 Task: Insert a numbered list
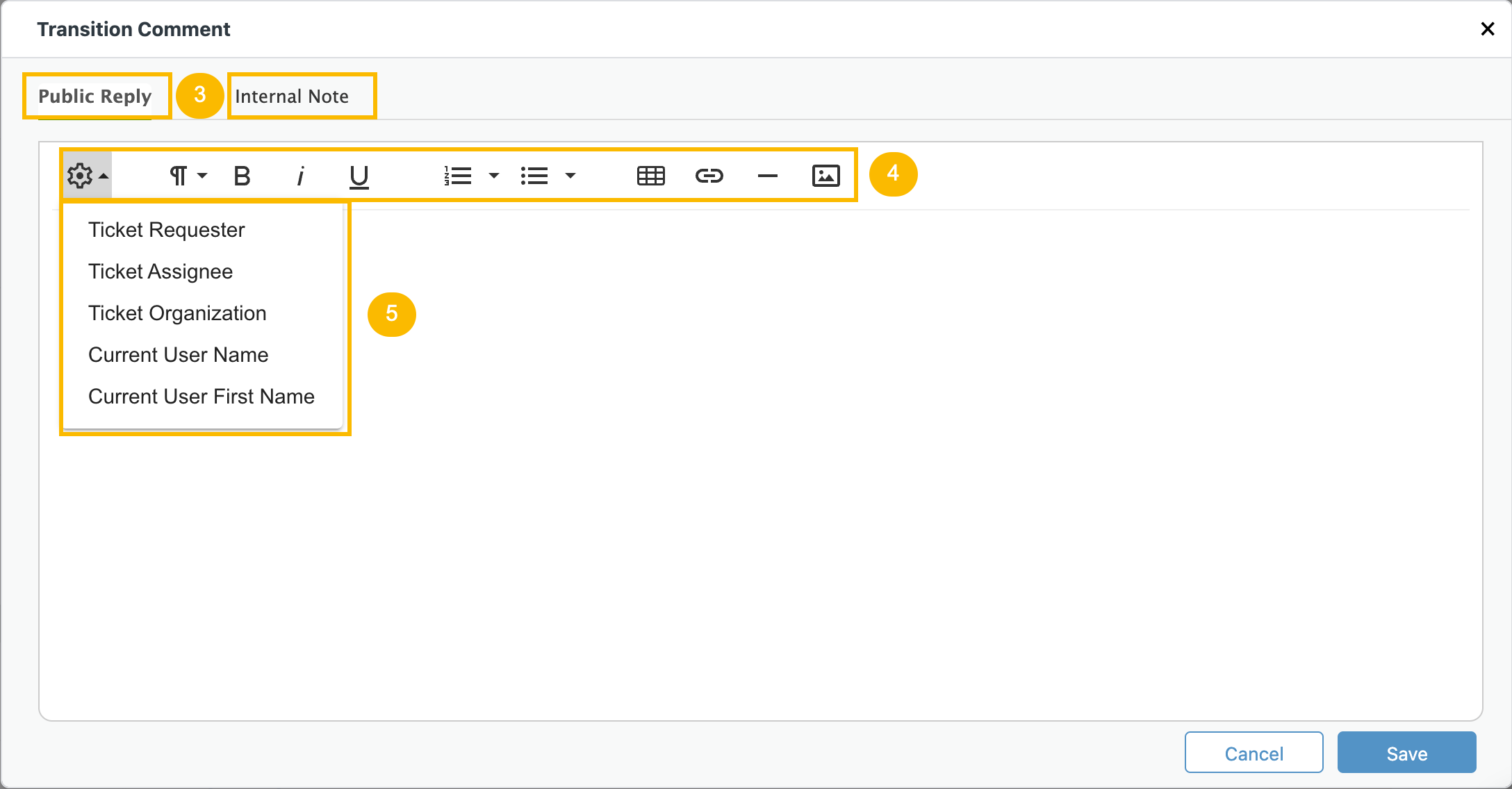(x=458, y=176)
